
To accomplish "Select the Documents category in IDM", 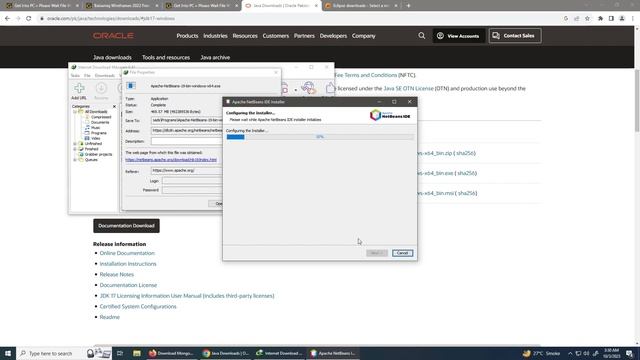I will [x=100, y=122].
